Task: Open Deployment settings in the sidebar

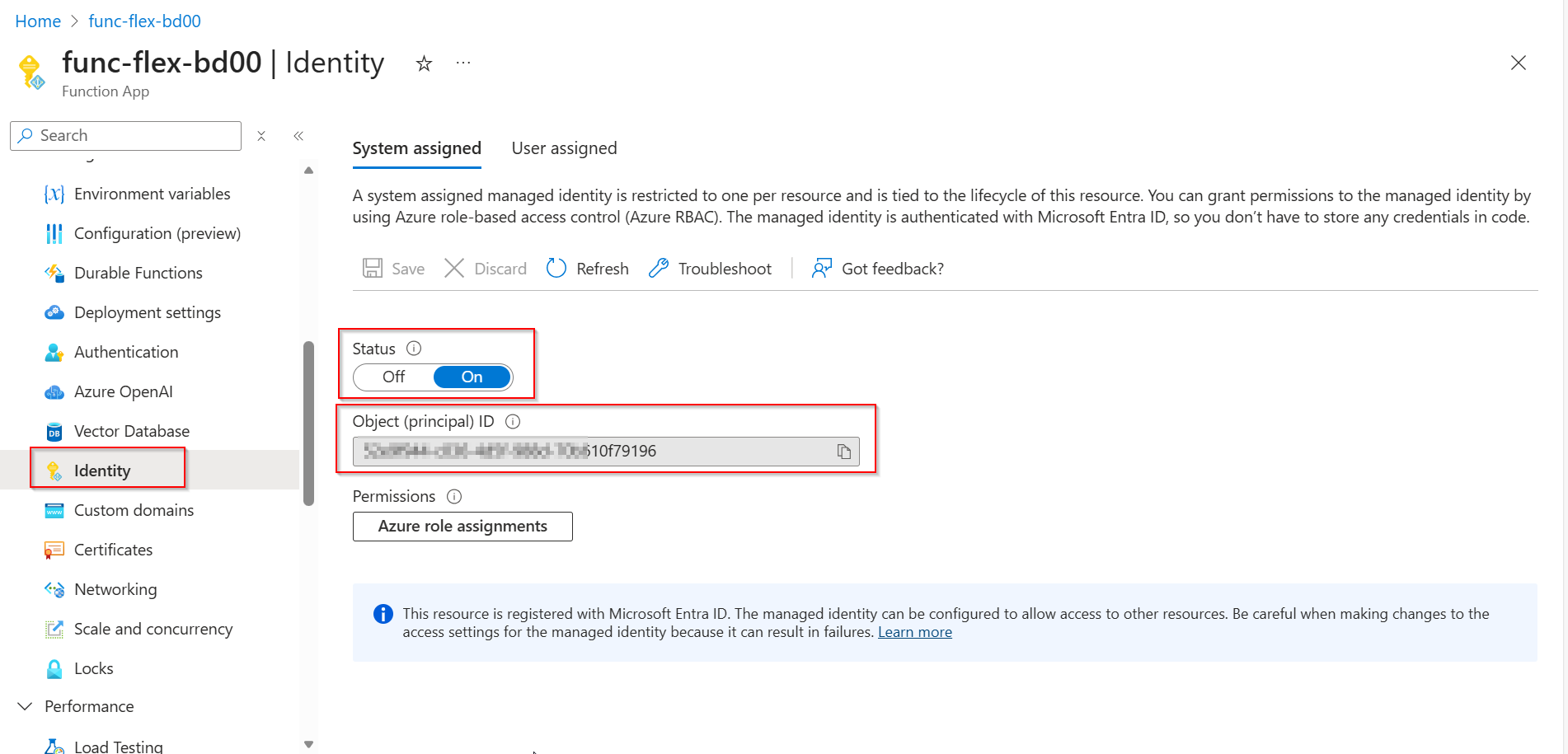Action: (148, 312)
